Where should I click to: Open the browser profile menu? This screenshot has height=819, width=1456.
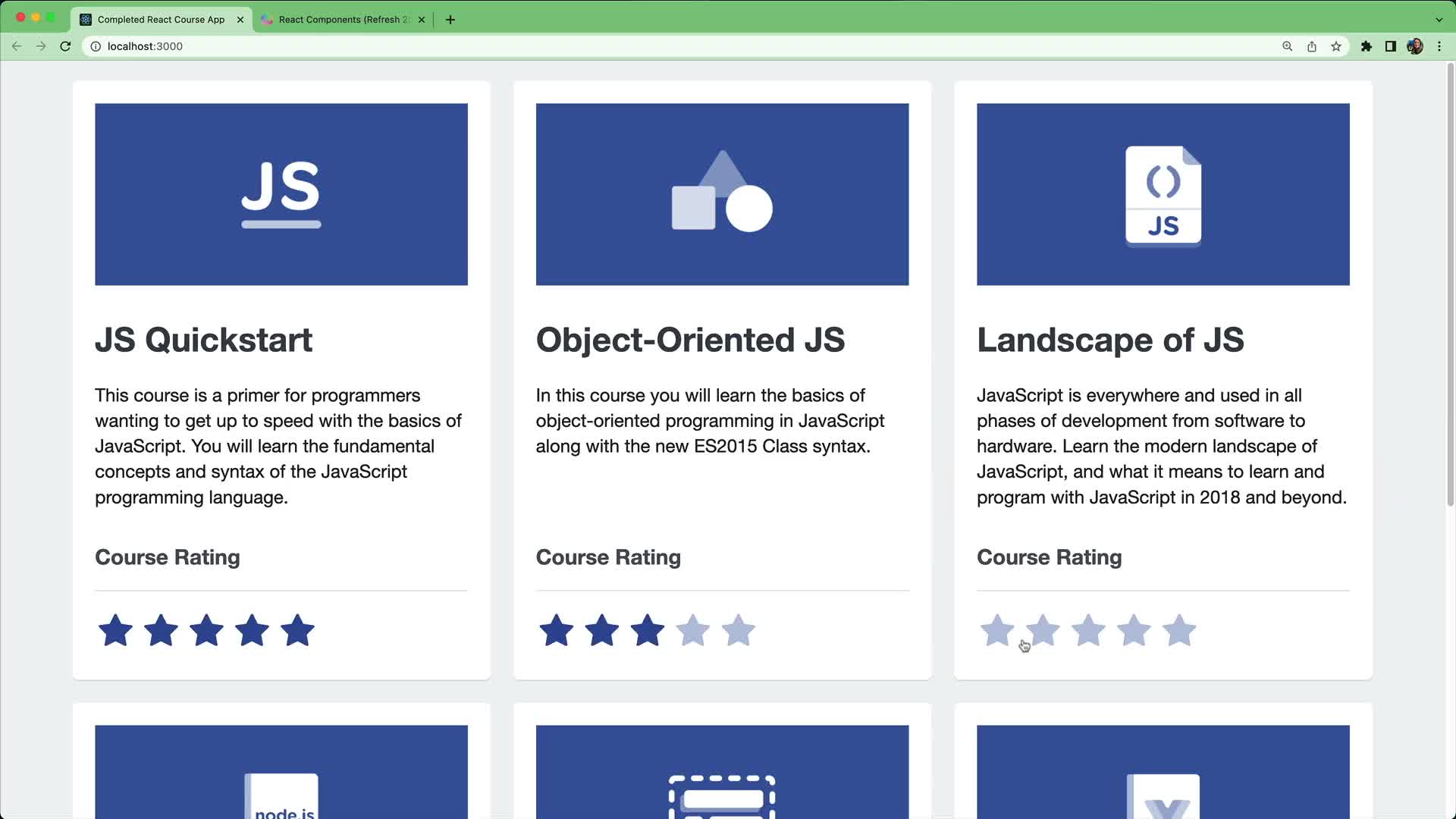point(1415,46)
